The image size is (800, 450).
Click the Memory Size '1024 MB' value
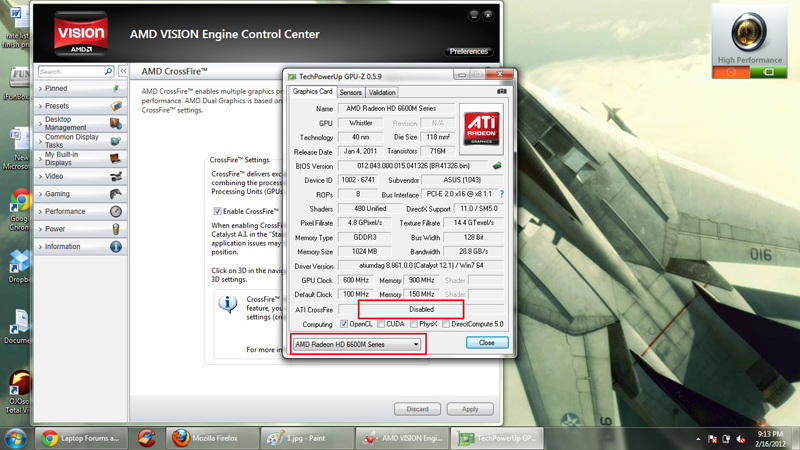[364, 252]
